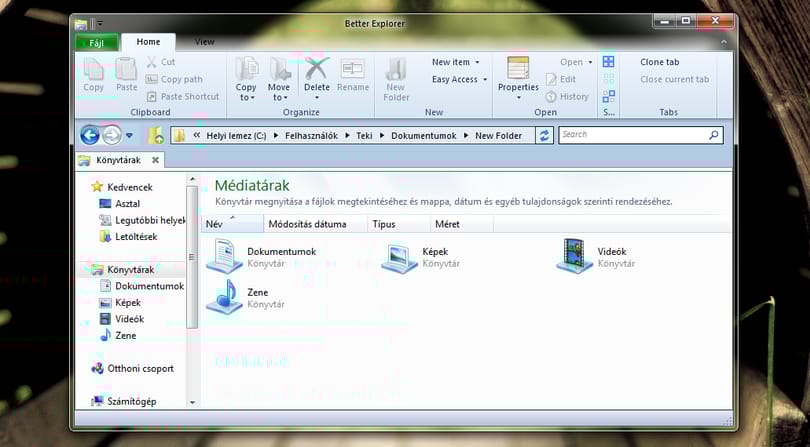Click Close current tab button
Screen dimensions: 810x447
point(675,80)
